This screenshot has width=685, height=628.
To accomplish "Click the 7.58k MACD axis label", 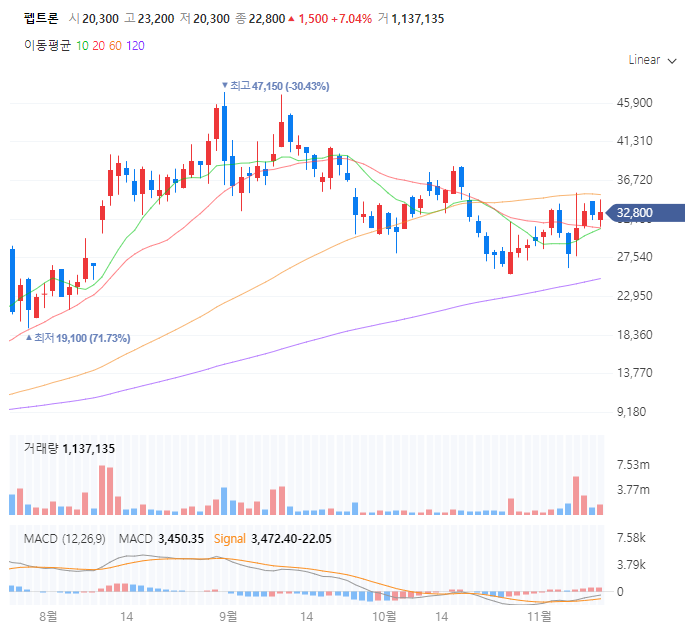I will click(x=631, y=538).
